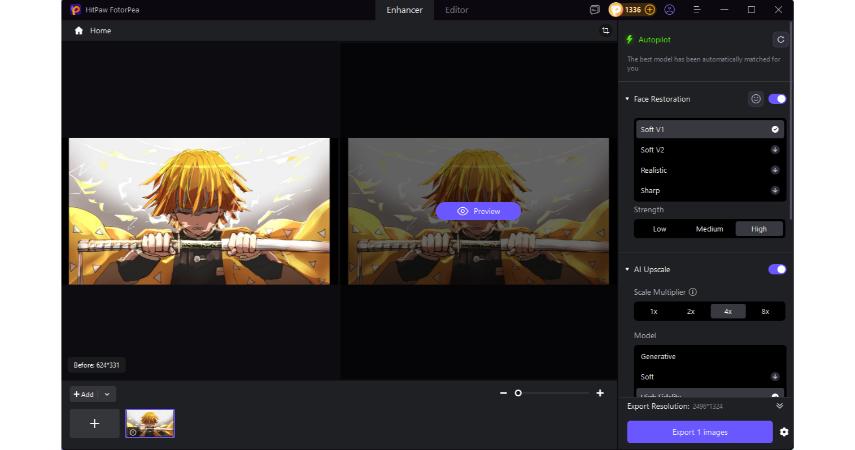Switch to the Editor tab
The height and width of the screenshot is (450, 855).
[456, 10]
